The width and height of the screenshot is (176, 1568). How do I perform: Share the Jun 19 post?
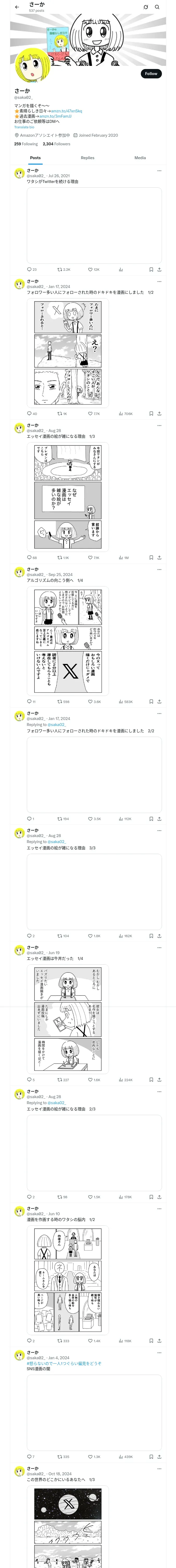pyautogui.click(x=159, y=1080)
